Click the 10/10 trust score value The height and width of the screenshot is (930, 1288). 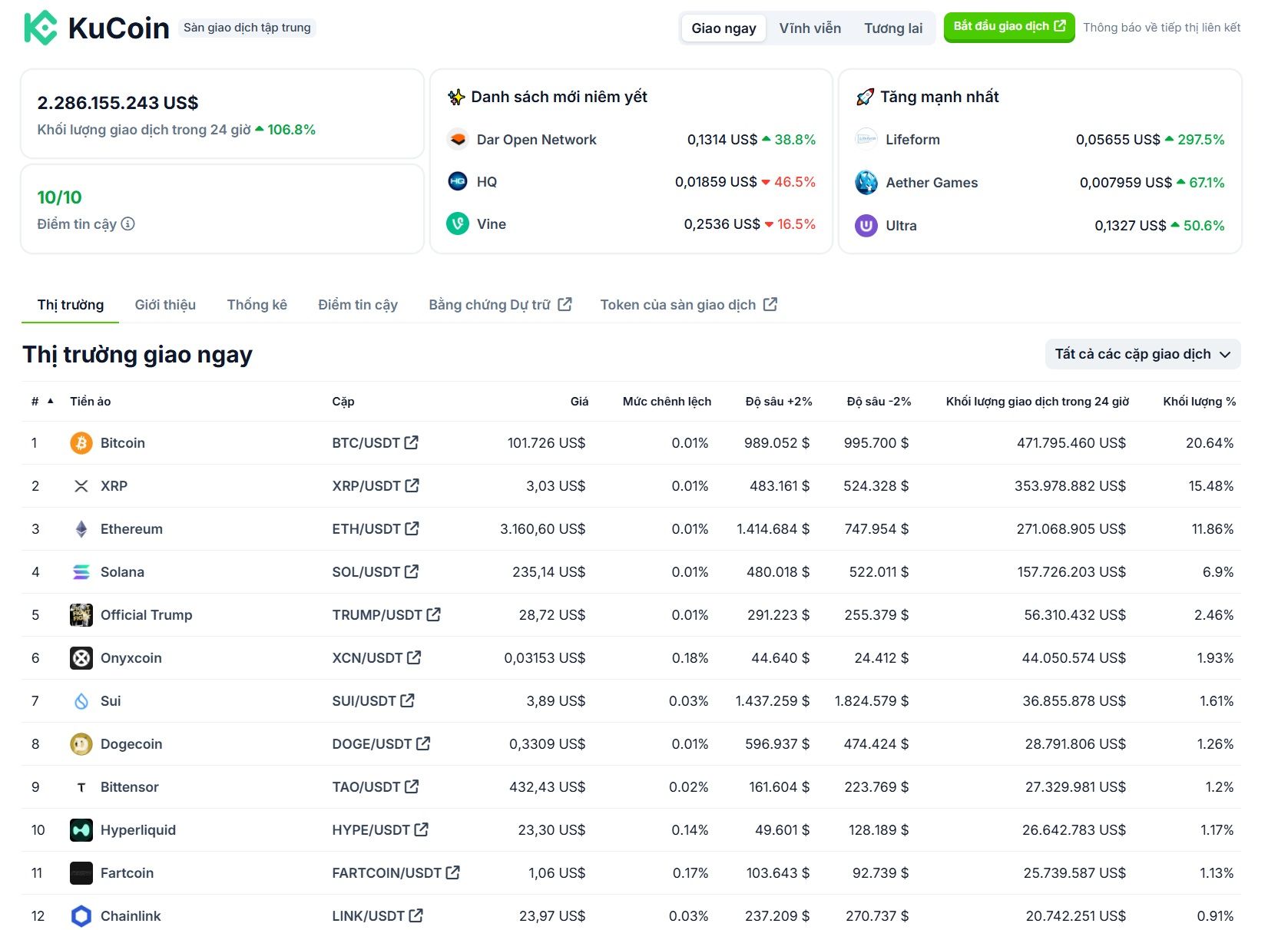point(59,197)
